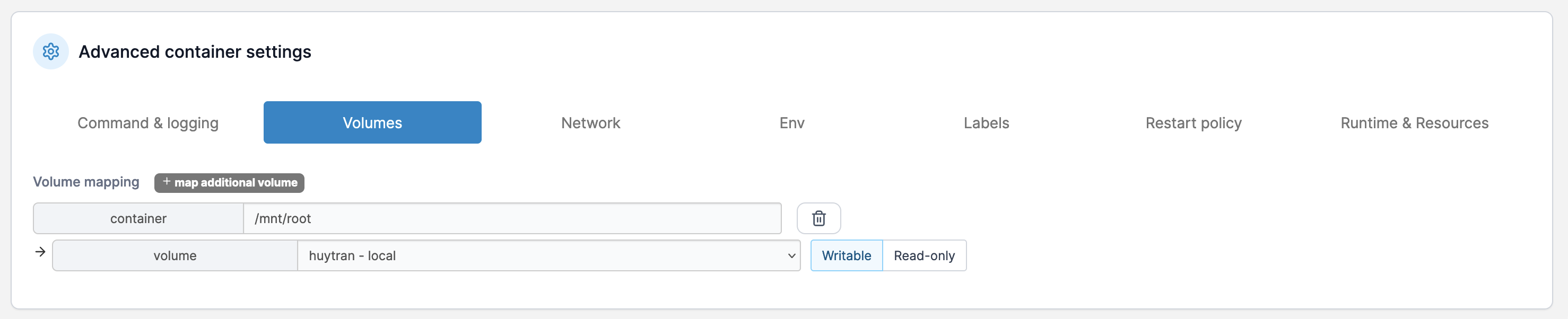
Task: Click the Volume mapping label text
Action: coord(86,182)
